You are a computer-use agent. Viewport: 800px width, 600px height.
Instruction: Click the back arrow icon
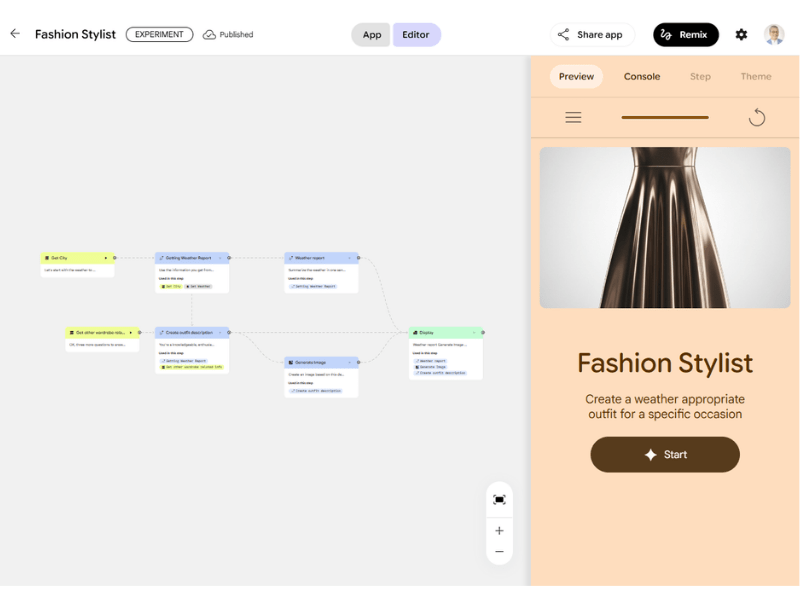click(x=15, y=34)
